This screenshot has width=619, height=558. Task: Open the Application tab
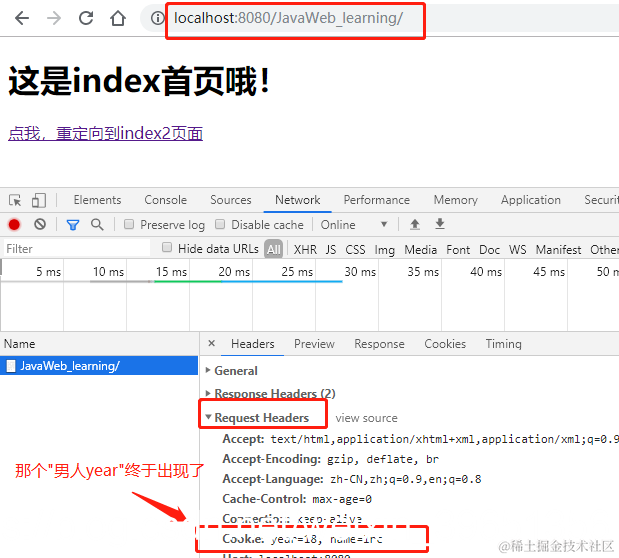tap(531, 200)
